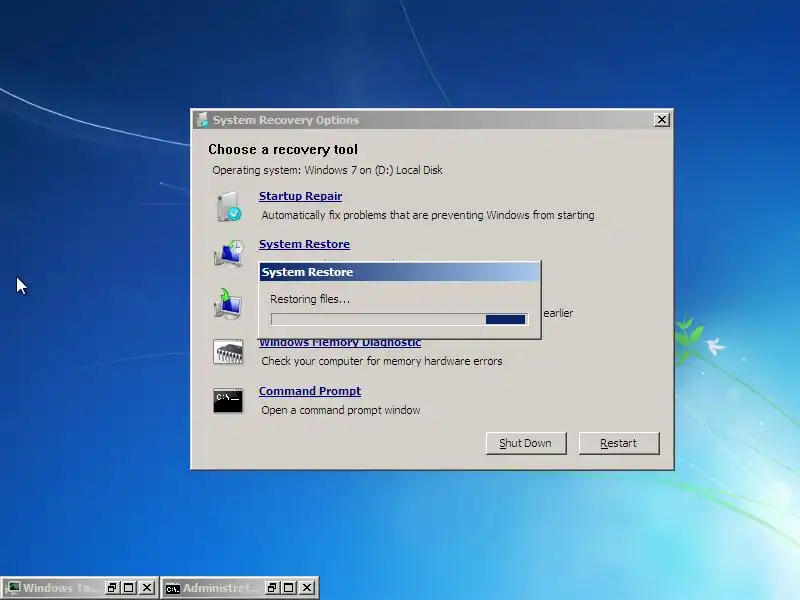
Task: Maximize the Administrat... minimized window
Action: point(289,588)
